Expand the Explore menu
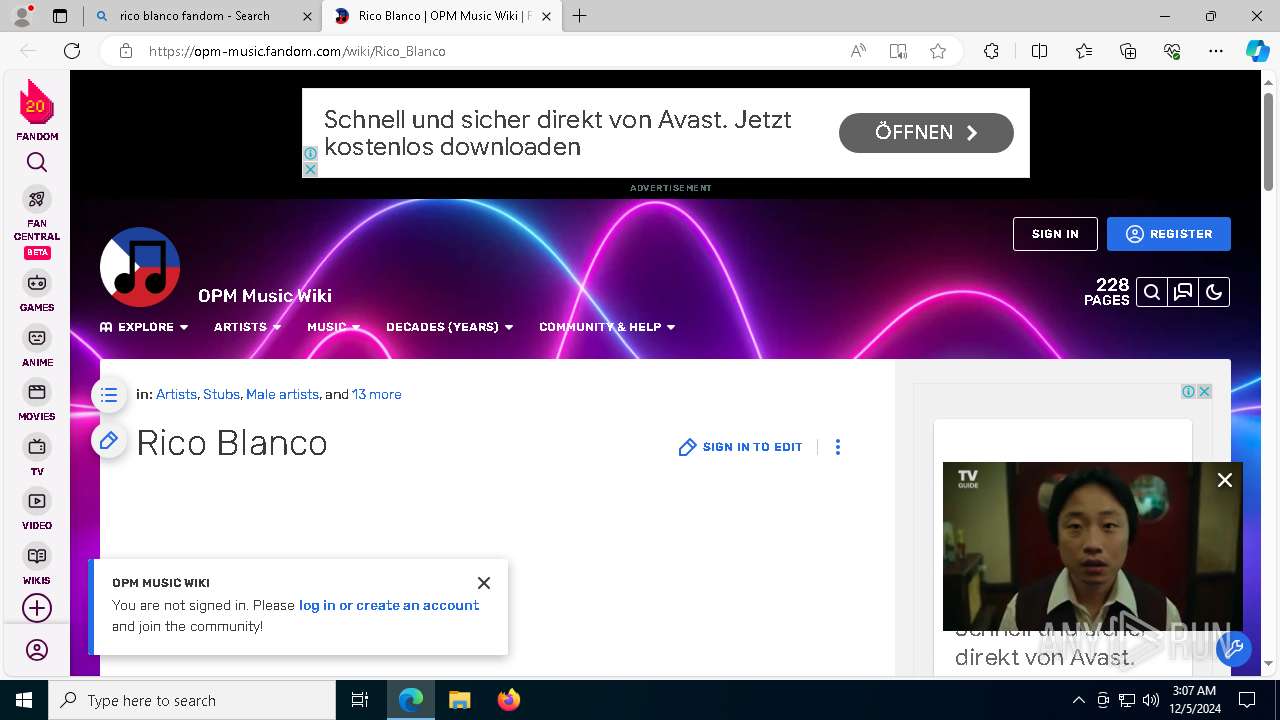The height and width of the screenshot is (720, 1280). click(x=144, y=327)
